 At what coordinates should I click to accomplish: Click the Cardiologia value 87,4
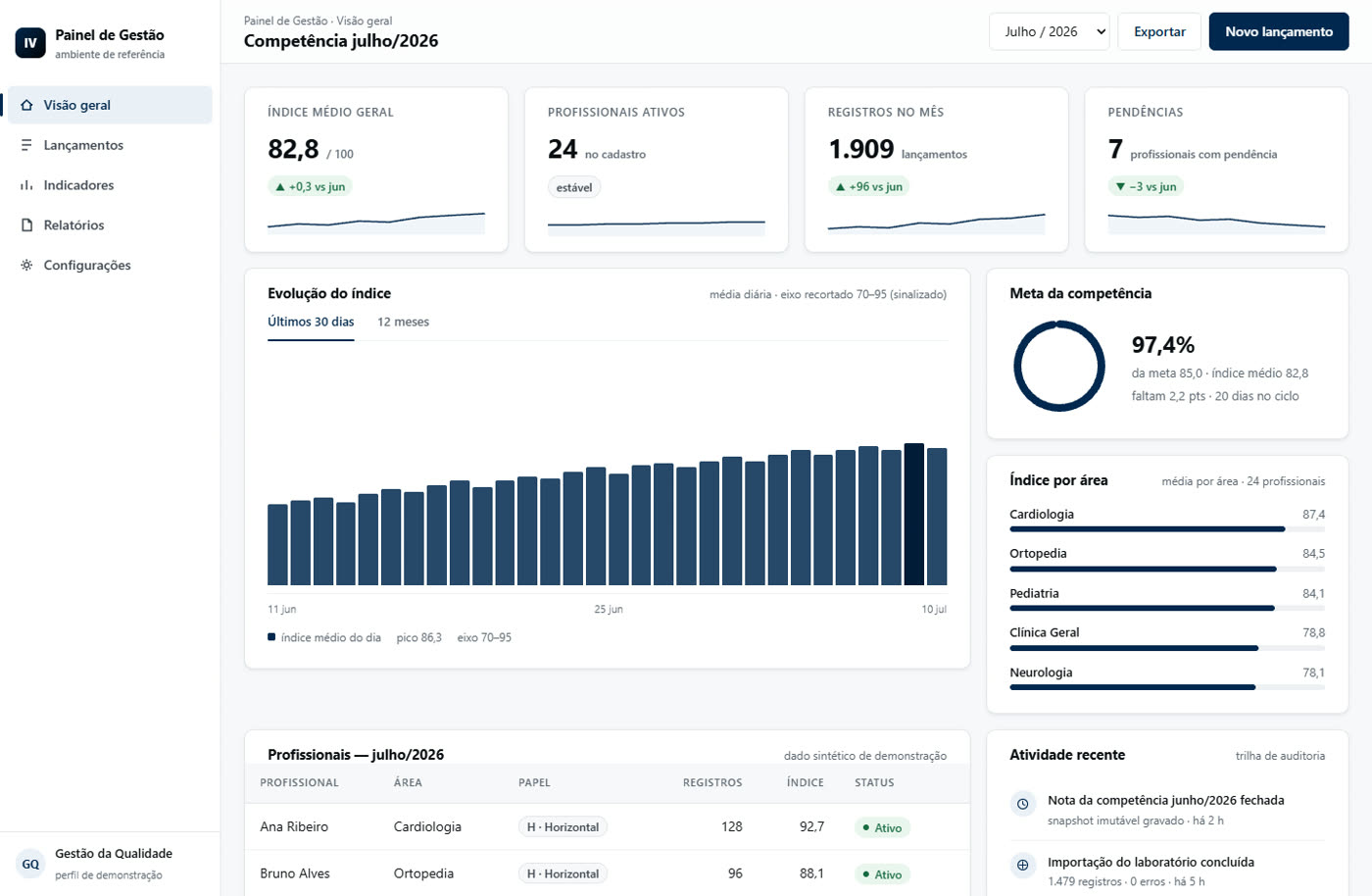[1313, 515]
